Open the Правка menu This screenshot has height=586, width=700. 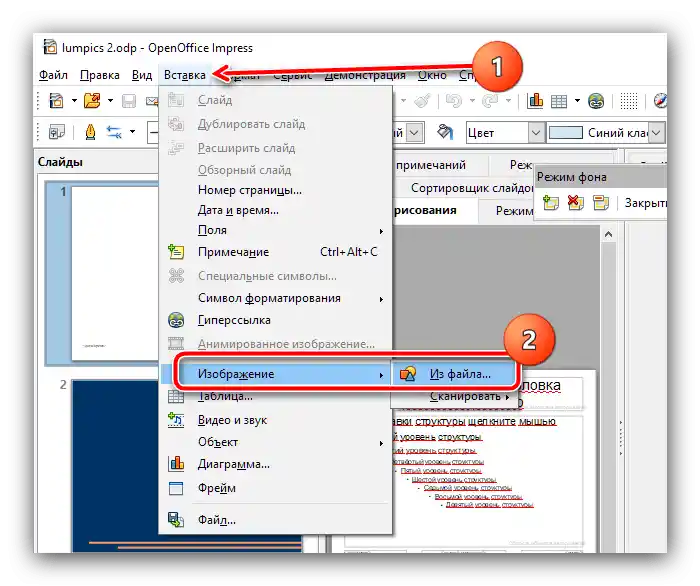coord(100,75)
